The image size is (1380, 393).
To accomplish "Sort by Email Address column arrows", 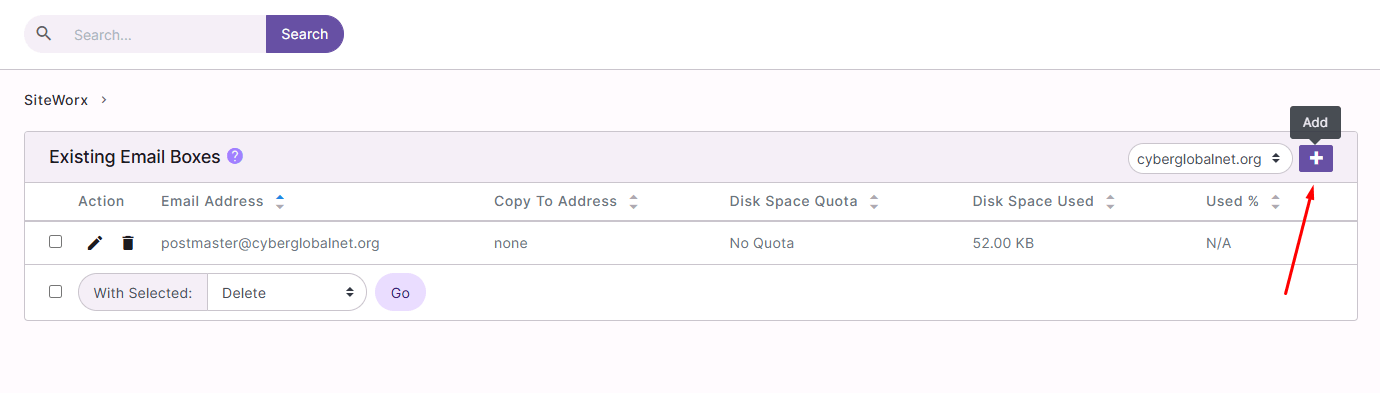I will click(x=280, y=201).
